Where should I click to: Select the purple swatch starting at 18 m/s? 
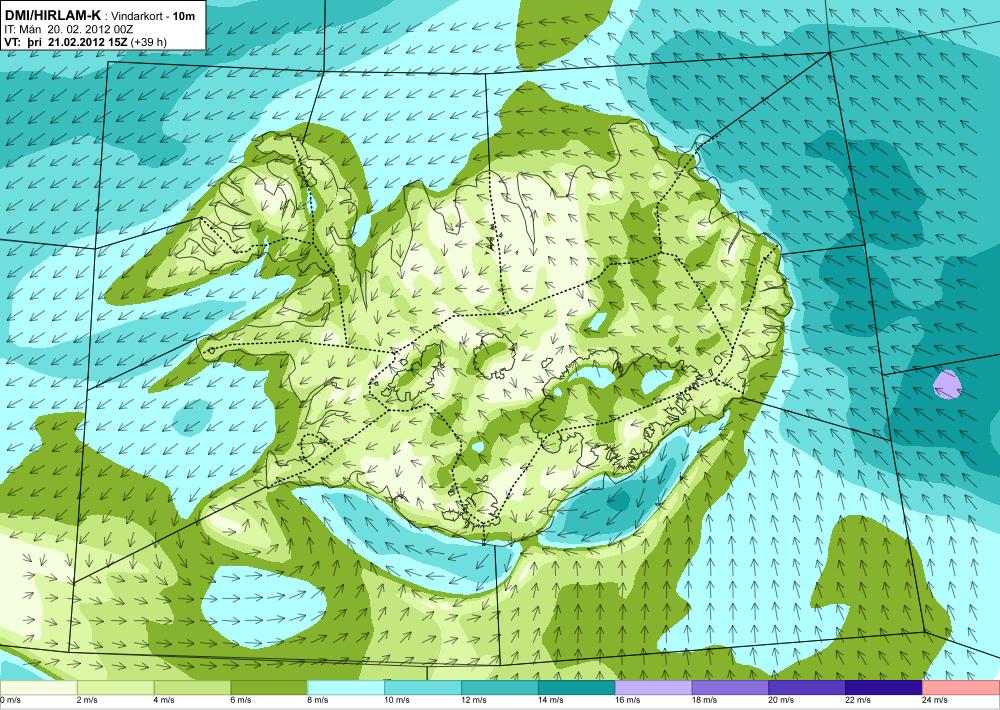(x=730, y=688)
